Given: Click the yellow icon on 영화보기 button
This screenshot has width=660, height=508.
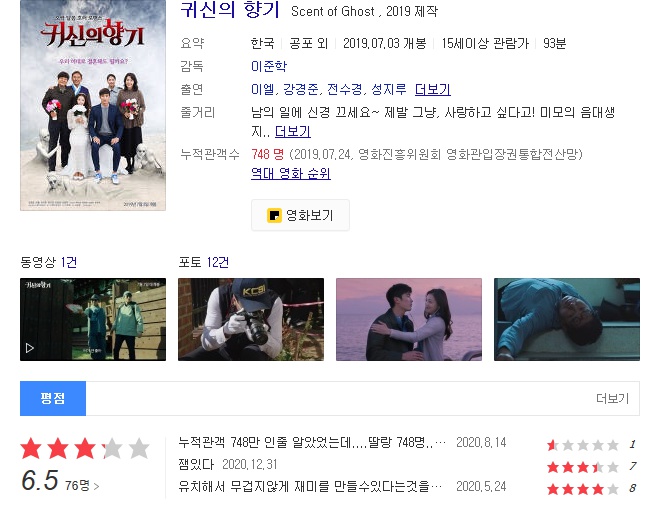Looking at the screenshot, I should coord(274,215).
